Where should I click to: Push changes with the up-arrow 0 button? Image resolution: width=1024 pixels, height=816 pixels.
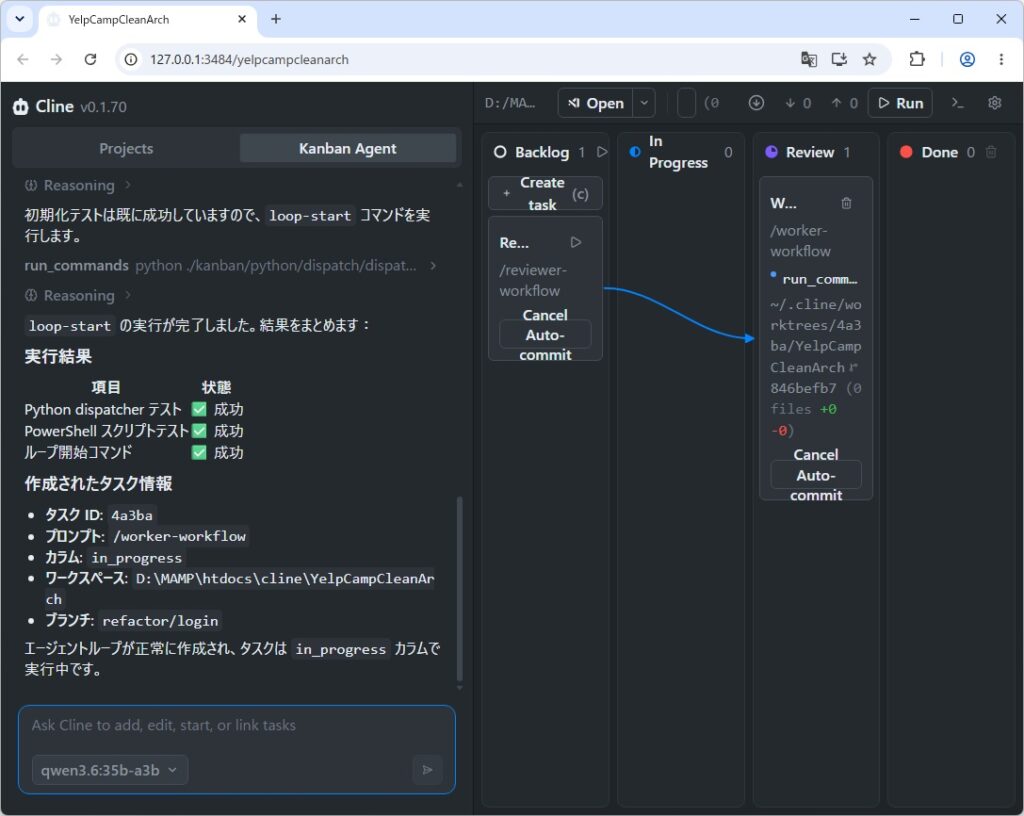(x=844, y=103)
